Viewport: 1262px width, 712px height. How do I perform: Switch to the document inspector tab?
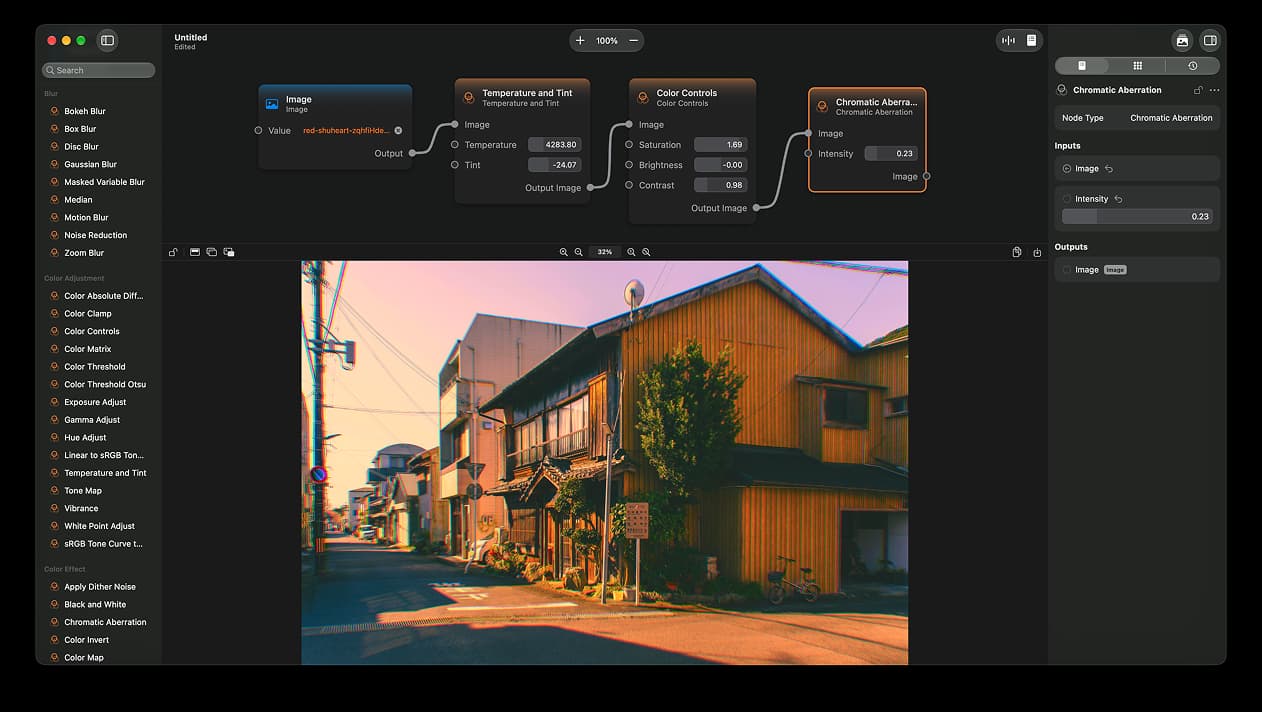1082,66
